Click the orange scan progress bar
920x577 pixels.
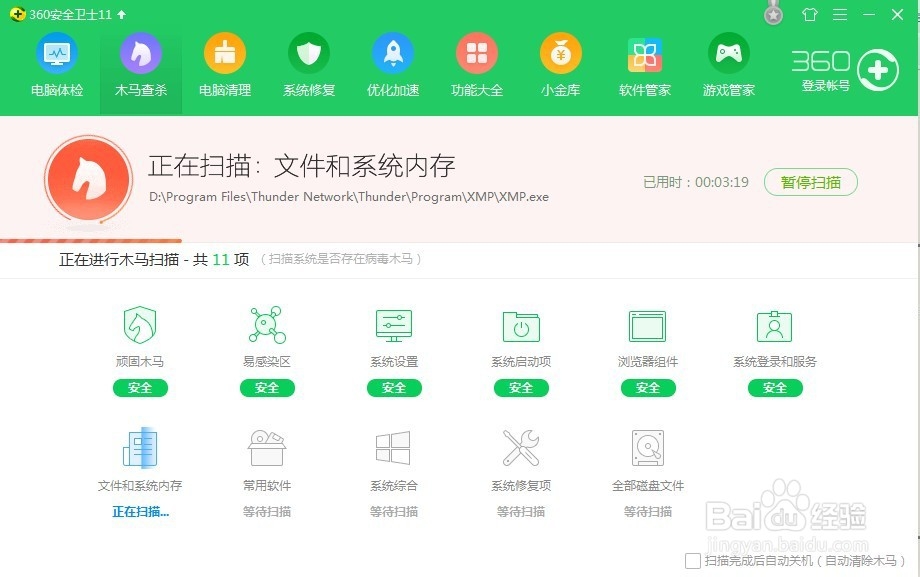click(x=90, y=239)
